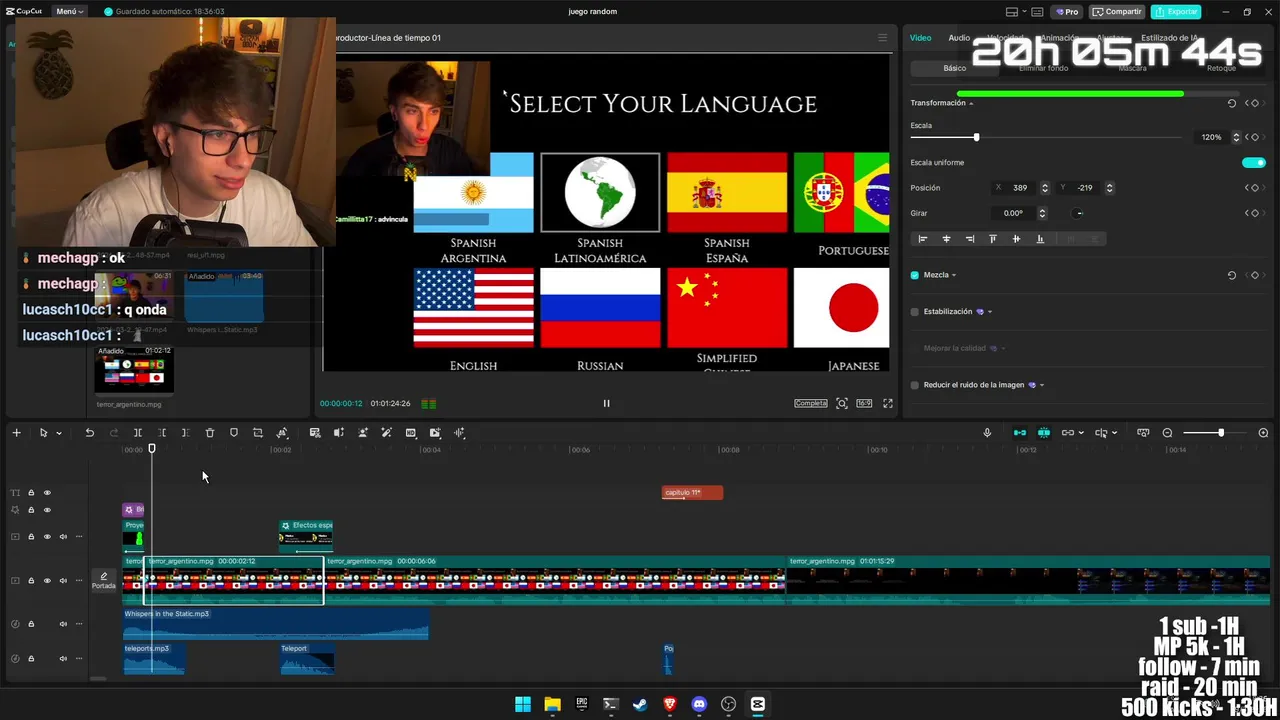Reset the Transformación section
The image size is (1280, 720).
[x=1231, y=103]
